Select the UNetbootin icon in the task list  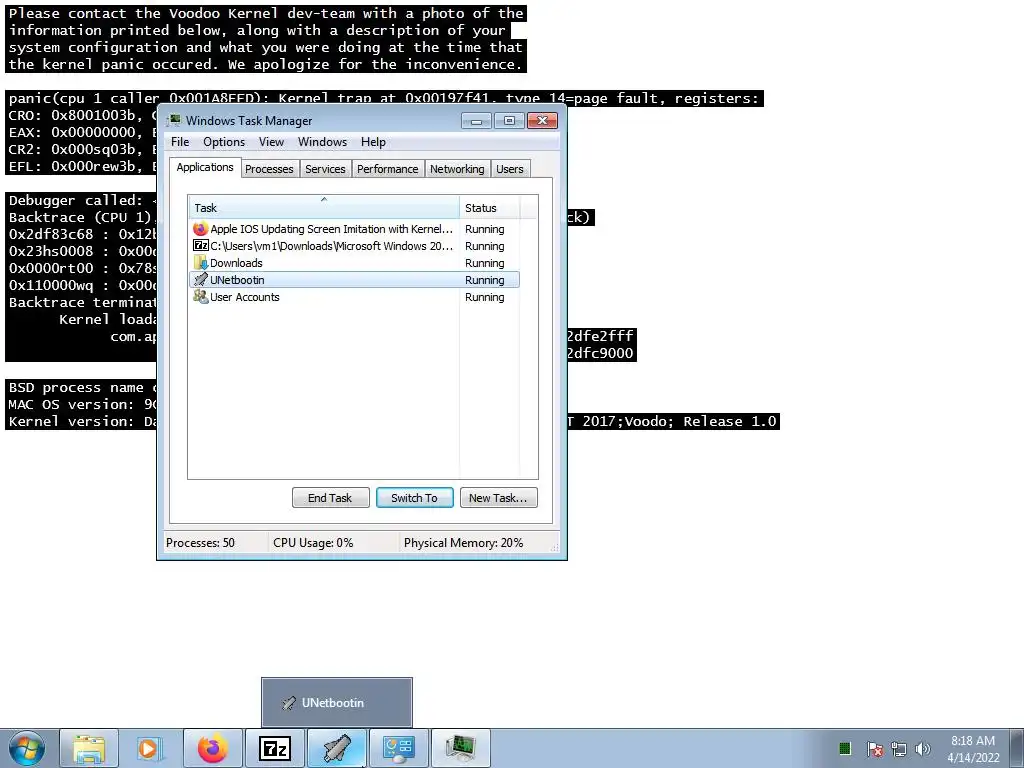[200, 280]
